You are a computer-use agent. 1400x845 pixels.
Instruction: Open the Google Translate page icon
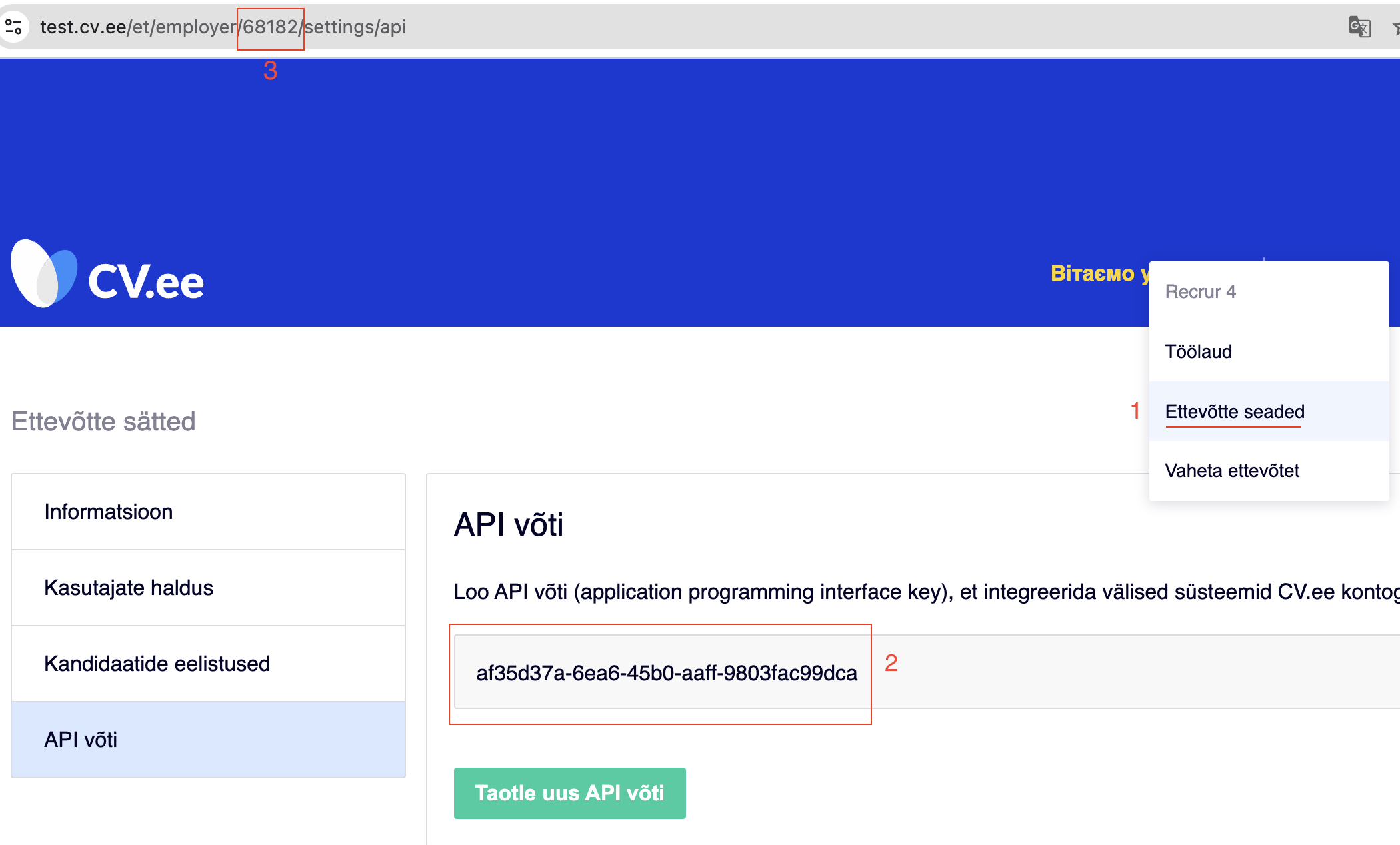tap(1359, 27)
